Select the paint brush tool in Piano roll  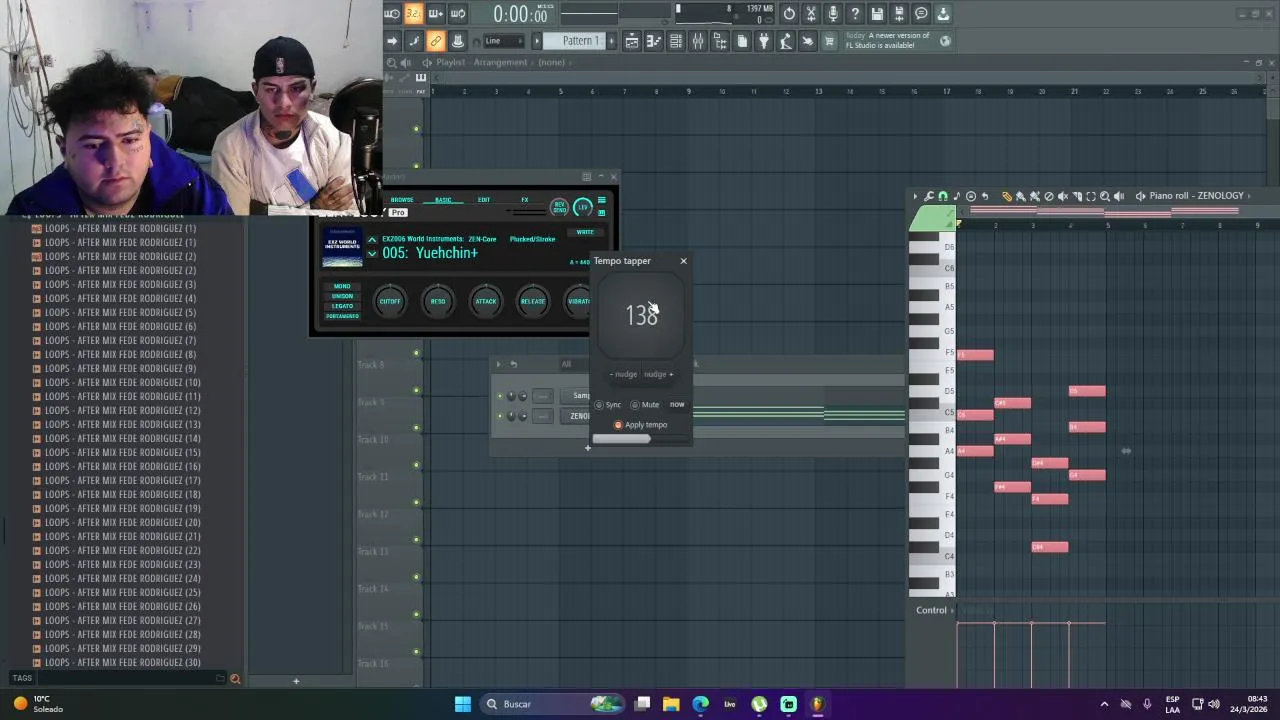(1020, 196)
